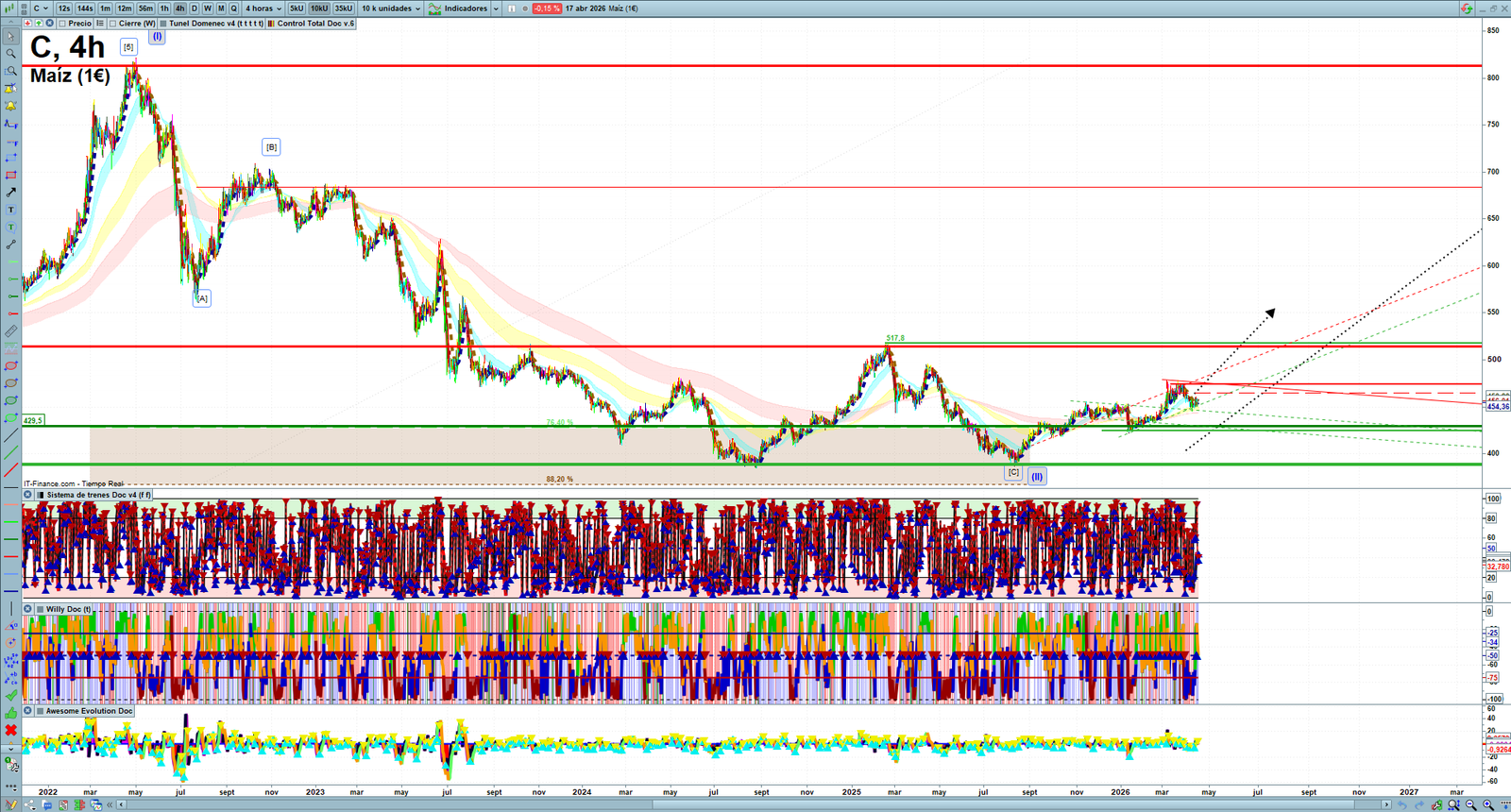Viewport: 1511px width, 812px height.
Task: Click the zoom in magnifier at bottom right
Action: tap(1487, 804)
